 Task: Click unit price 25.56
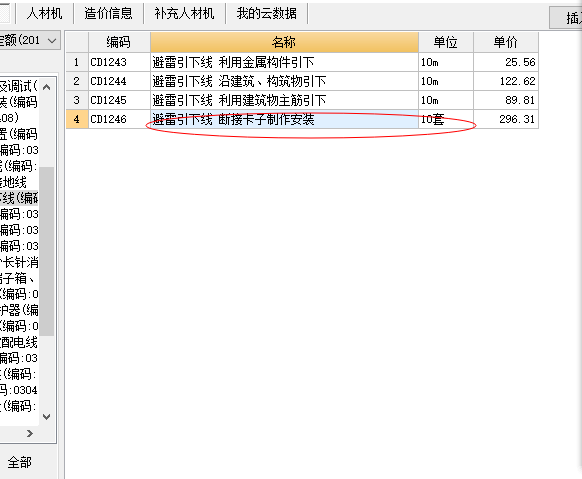(x=506, y=62)
